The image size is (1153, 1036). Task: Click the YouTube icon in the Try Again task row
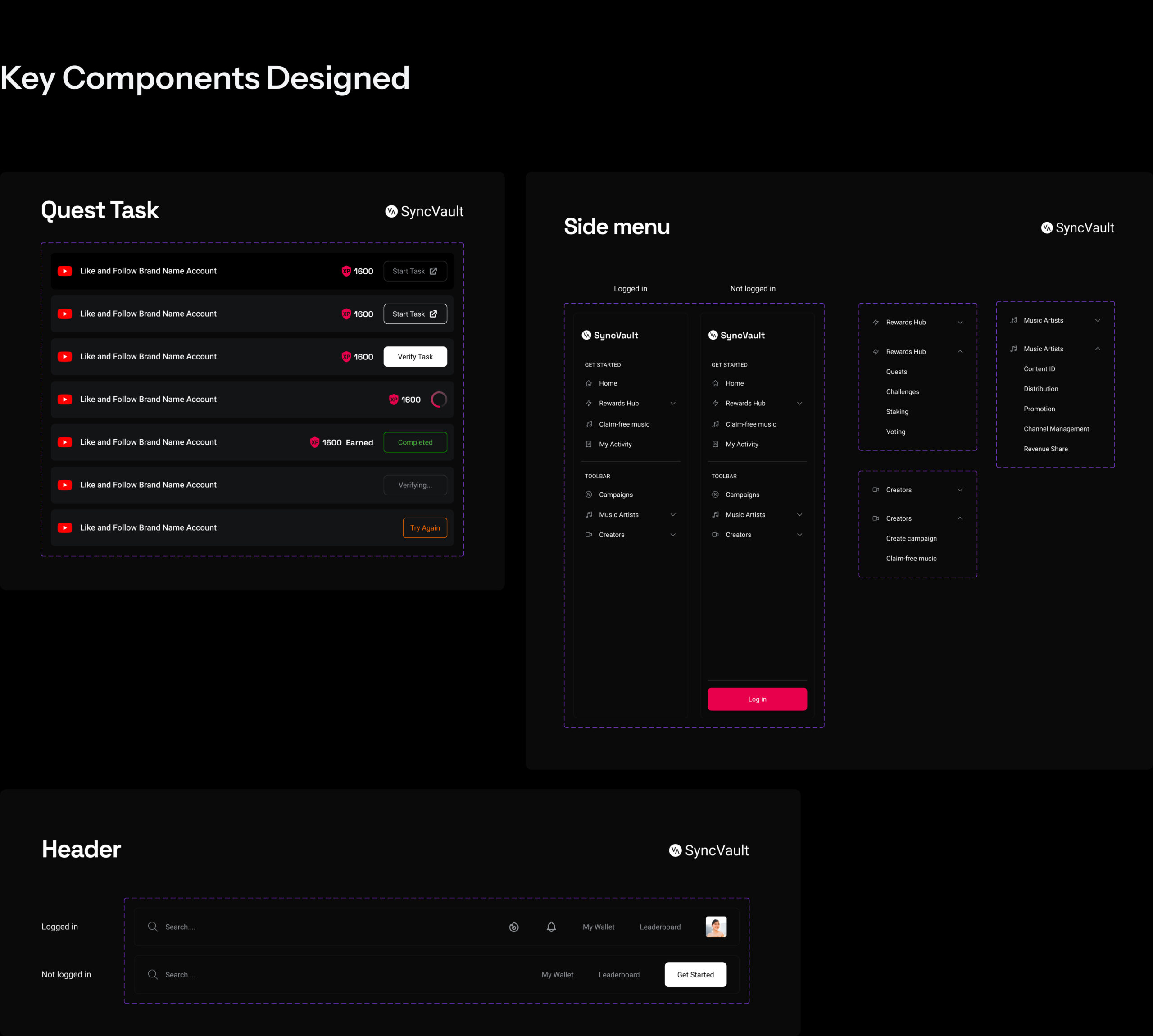pos(65,527)
